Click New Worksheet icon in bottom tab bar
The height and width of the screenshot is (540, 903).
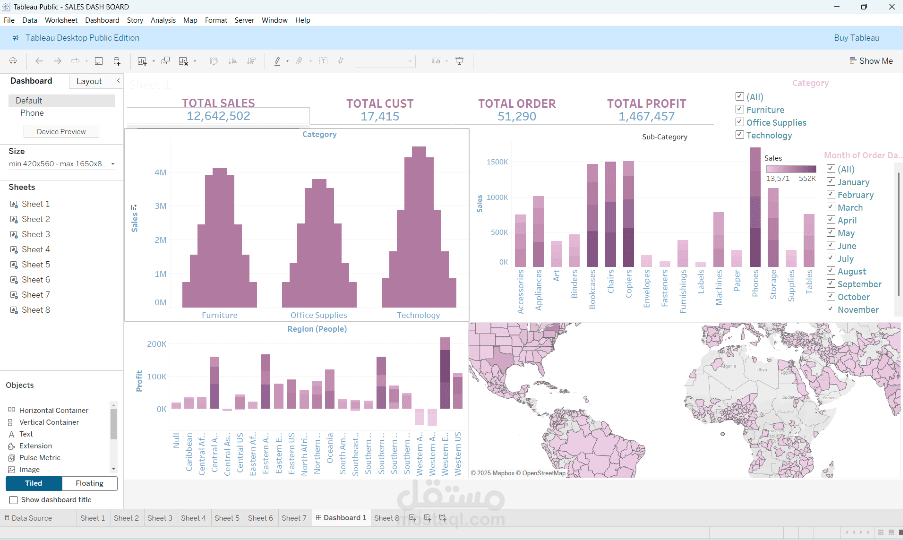[412, 518]
